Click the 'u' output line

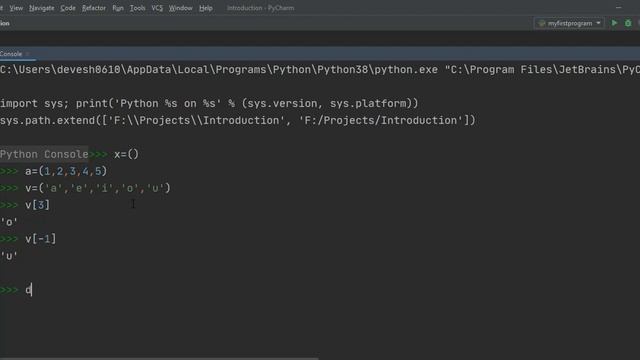[x=9, y=256]
